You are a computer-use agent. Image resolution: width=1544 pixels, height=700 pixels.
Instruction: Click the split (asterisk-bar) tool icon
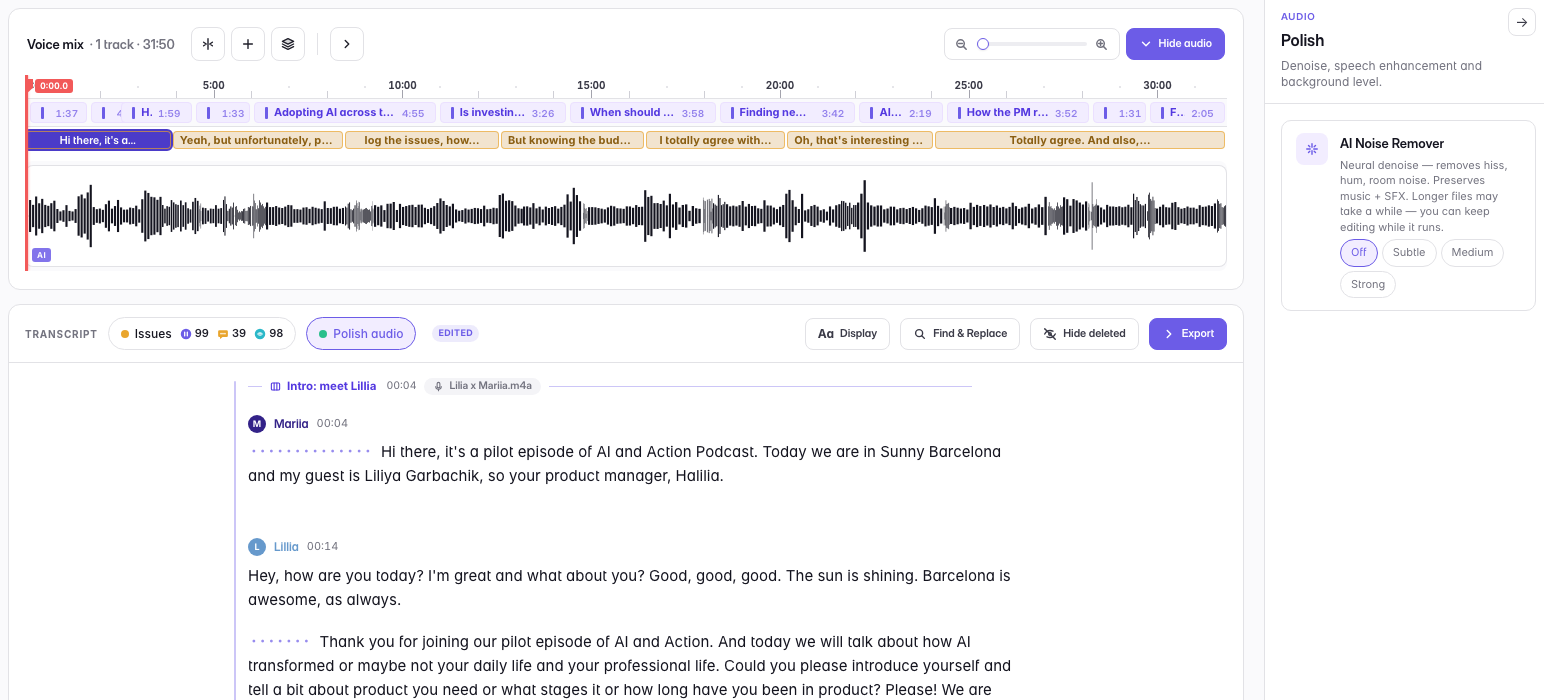pyautogui.click(x=208, y=44)
